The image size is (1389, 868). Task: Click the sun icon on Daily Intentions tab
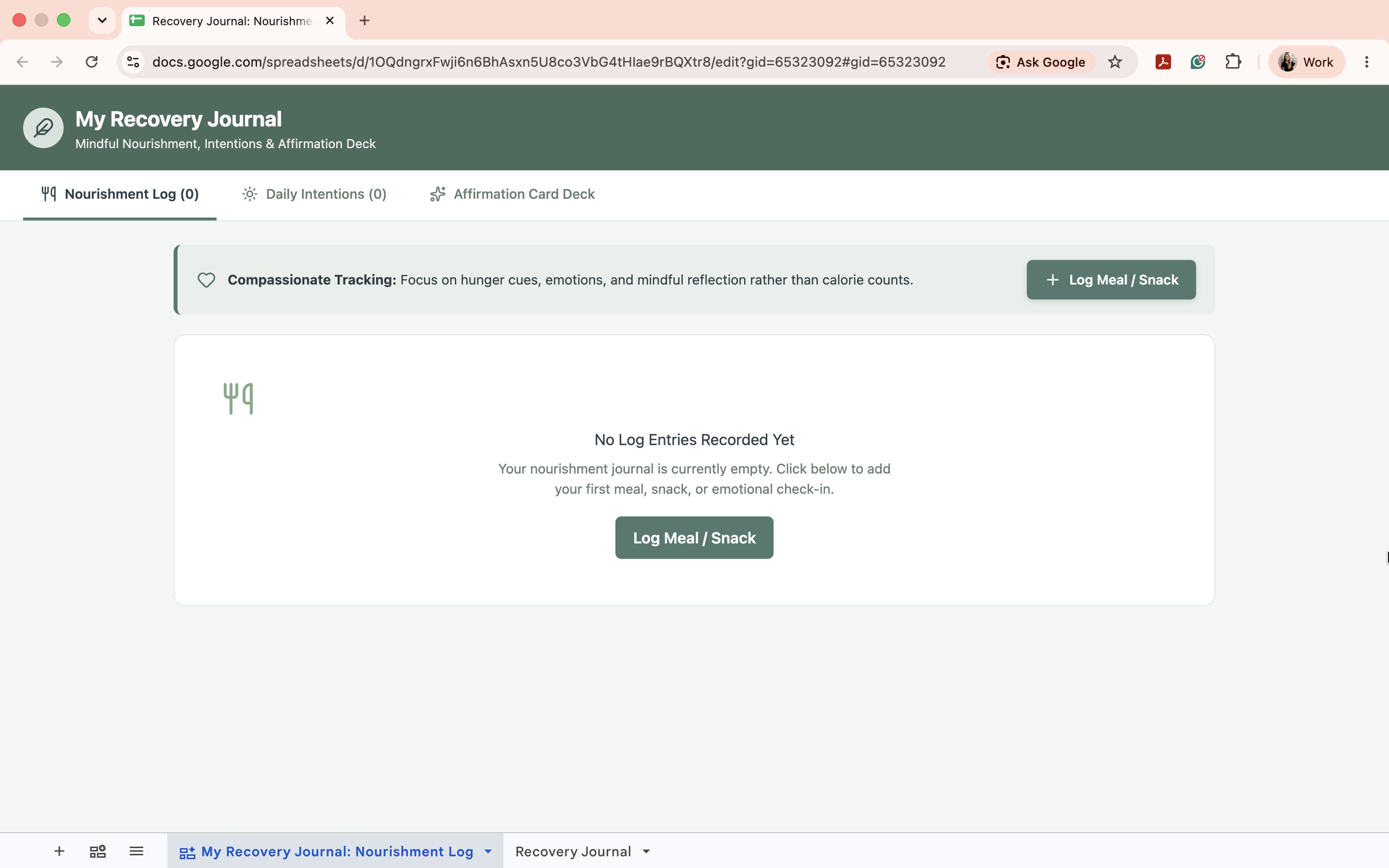[x=250, y=194]
